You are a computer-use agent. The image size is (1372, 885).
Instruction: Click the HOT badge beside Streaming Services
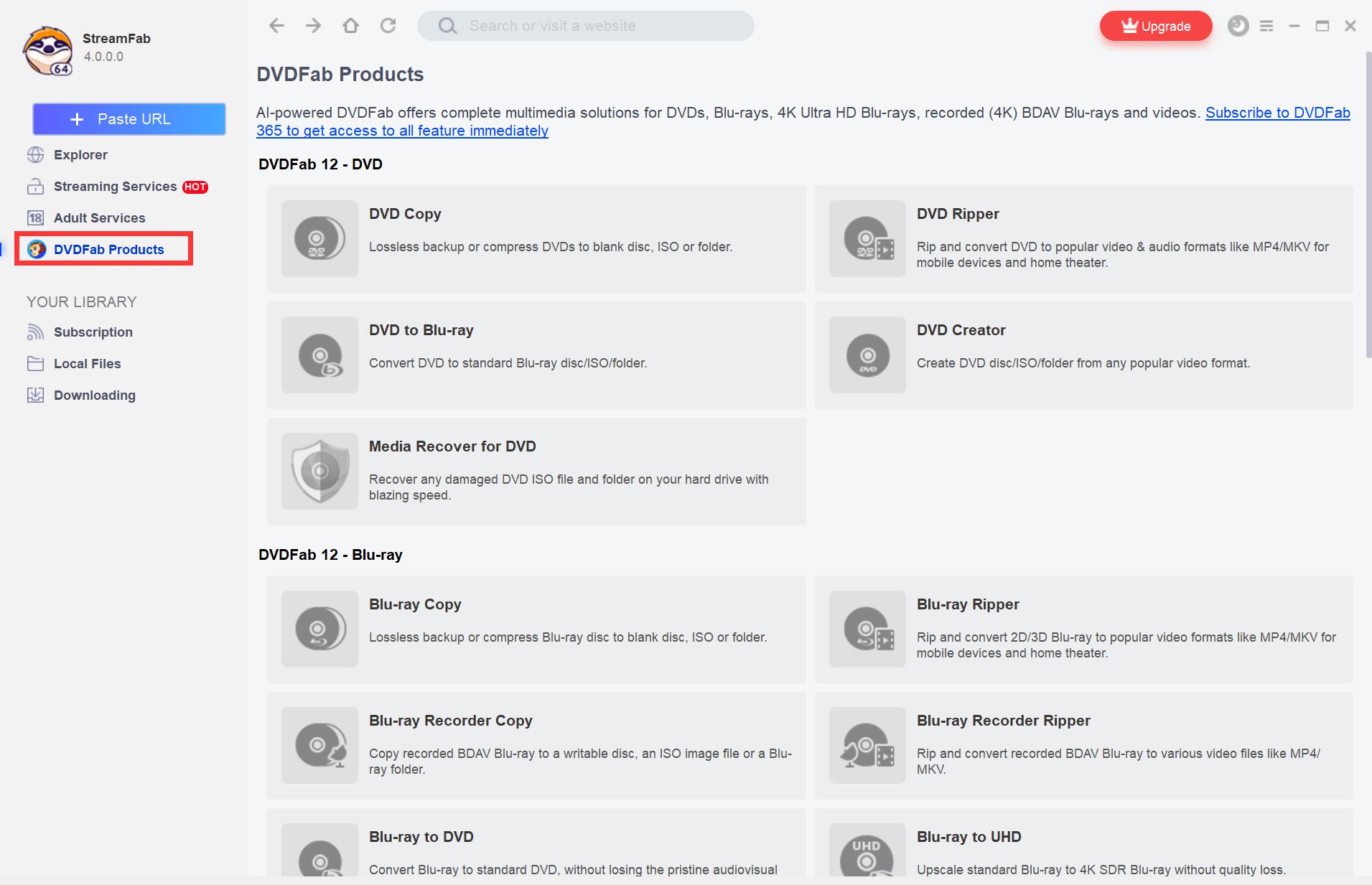pyautogui.click(x=195, y=187)
